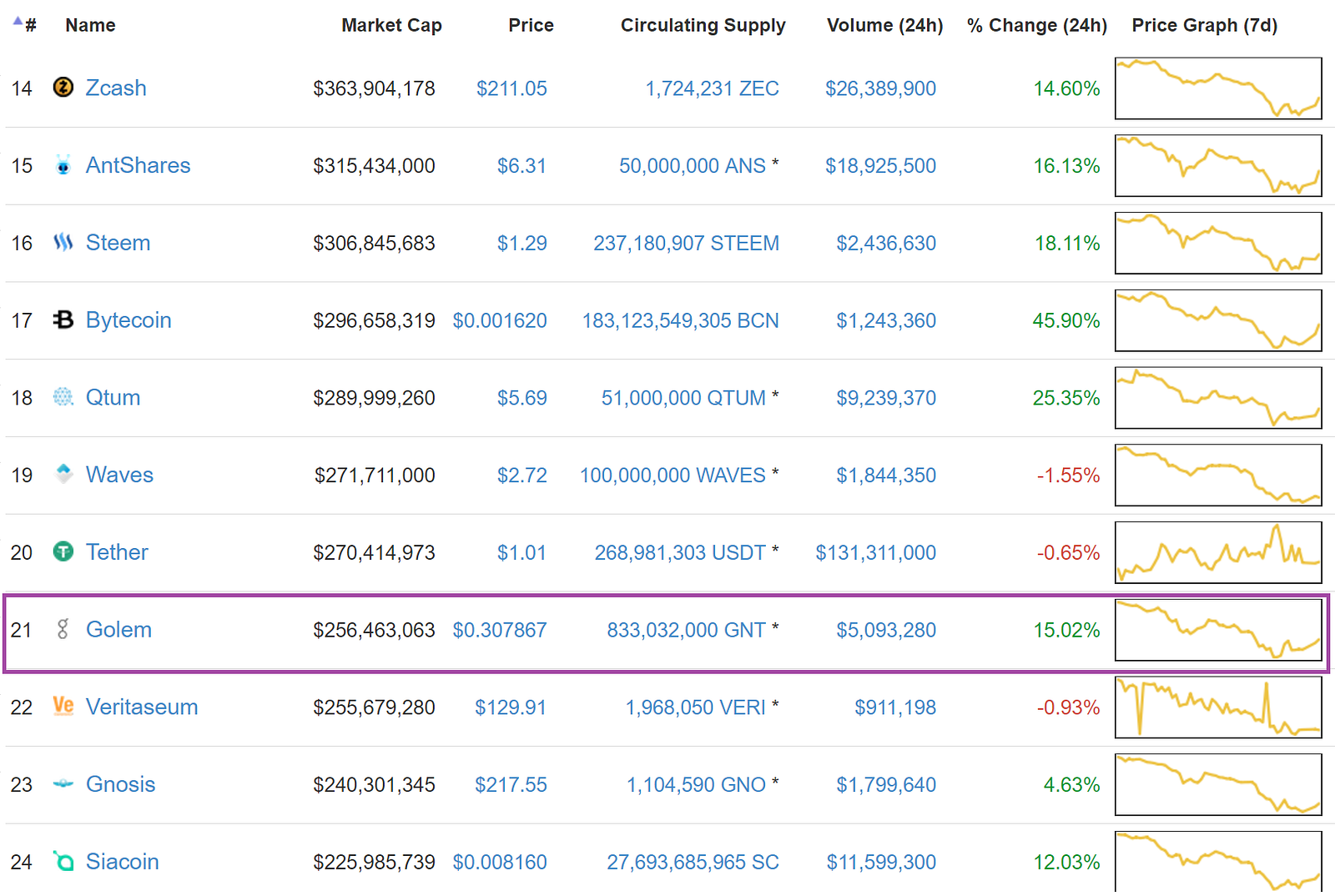
Task: Select Tether market cap $270,414,973
Action: point(374,552)
